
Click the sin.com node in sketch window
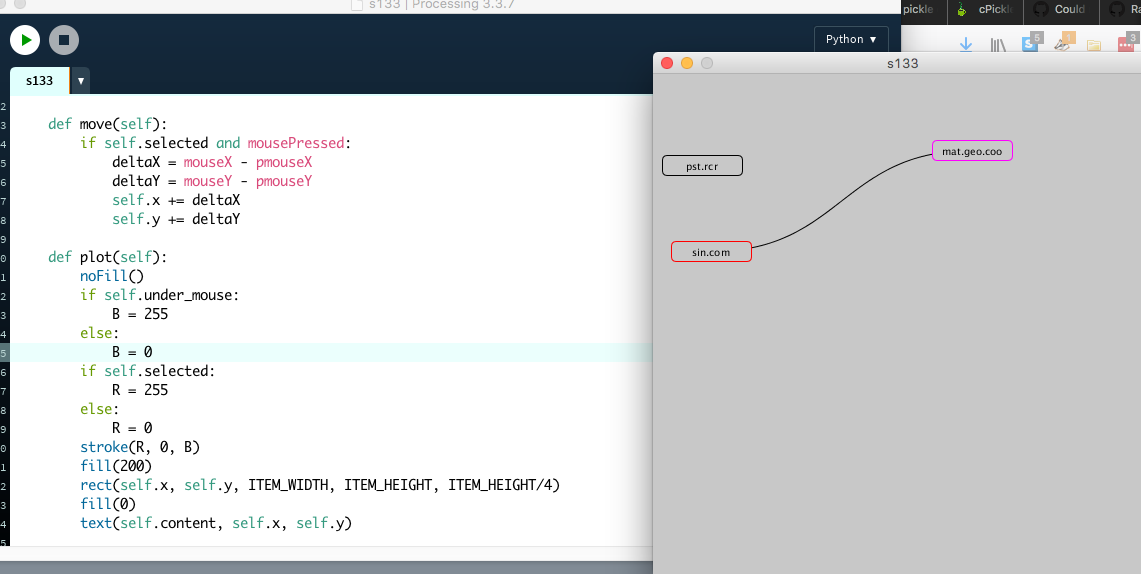[x=711, y=252]
